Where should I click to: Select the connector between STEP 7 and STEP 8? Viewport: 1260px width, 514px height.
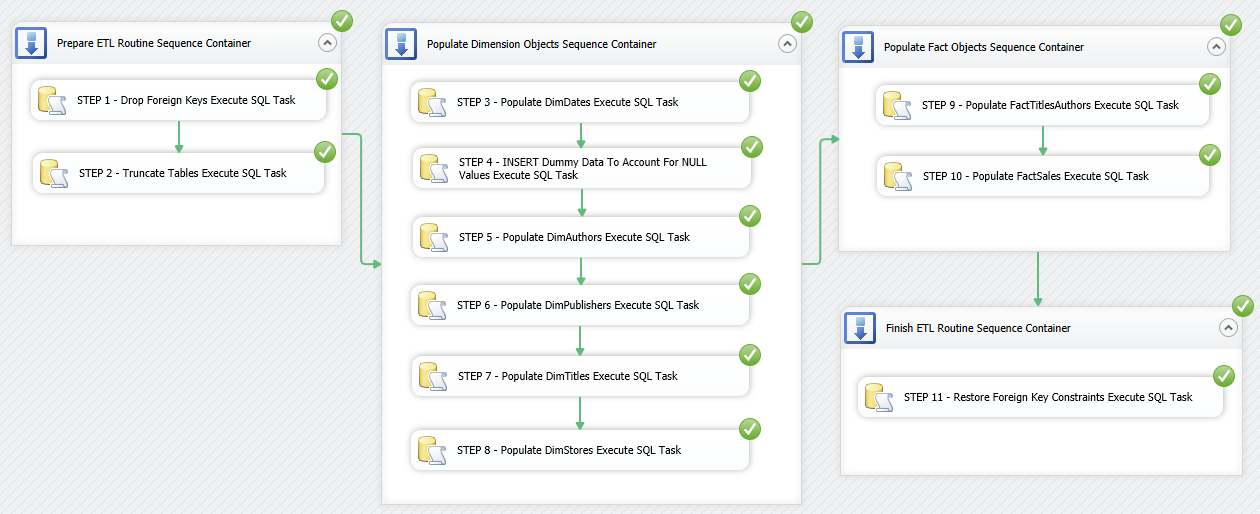point(580,414)
